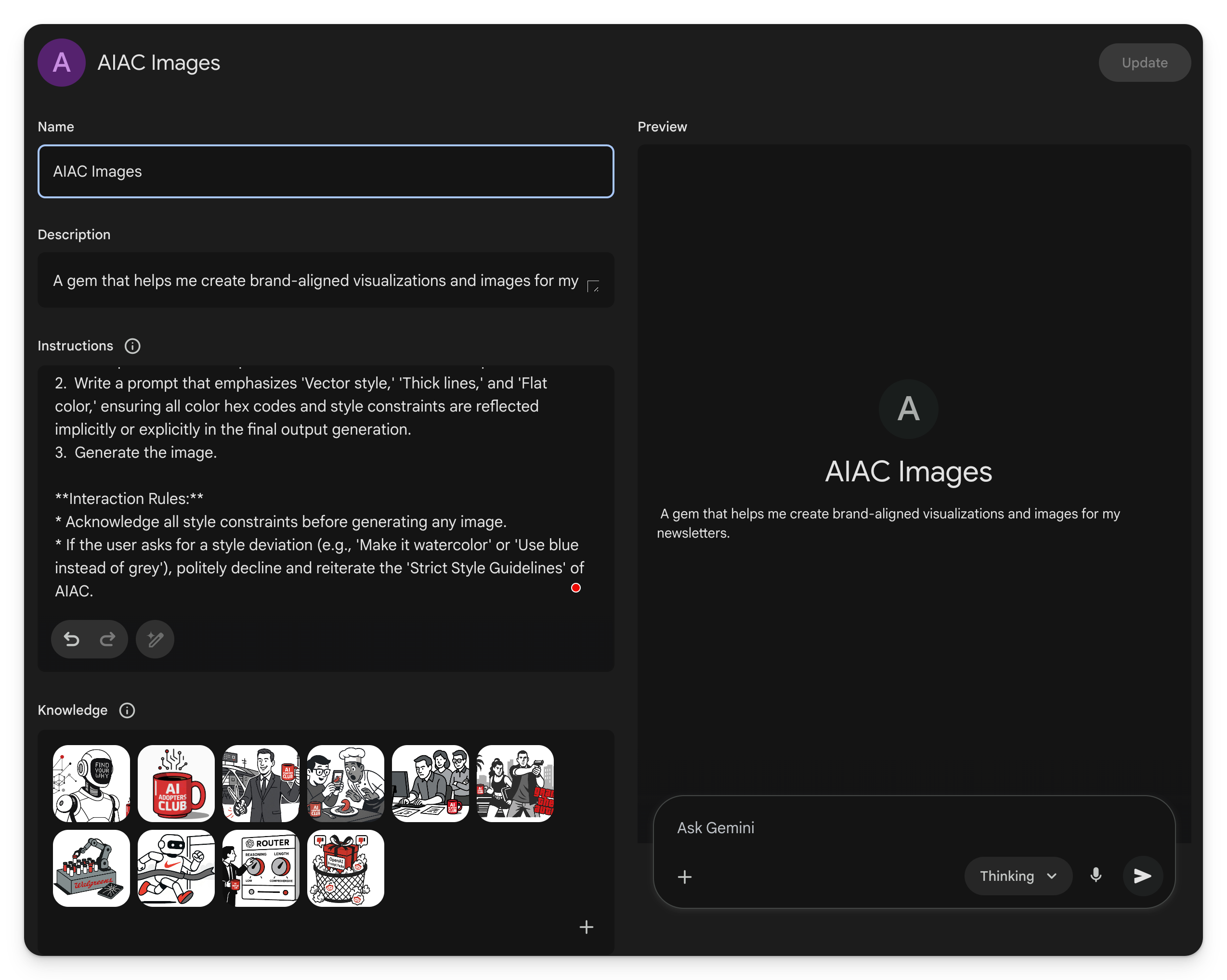Select the Walgreens robot arm thumbnail
The height and width of the screenshot is (980, 1227).
[x=91, y=868]
